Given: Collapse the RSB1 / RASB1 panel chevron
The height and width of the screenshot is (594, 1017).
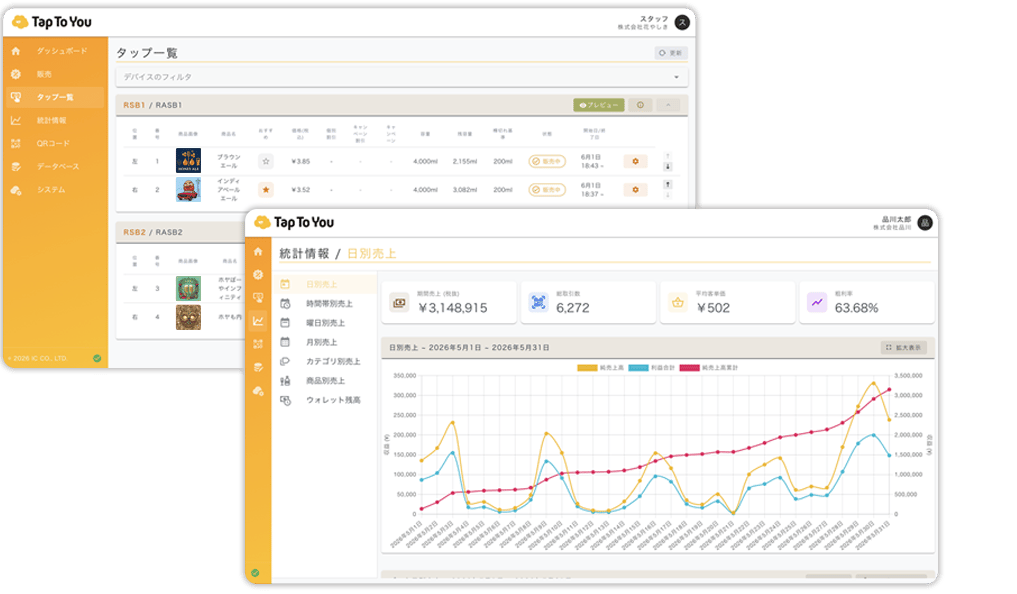Looking at the screenshot, I should click(x=668, y=105).
